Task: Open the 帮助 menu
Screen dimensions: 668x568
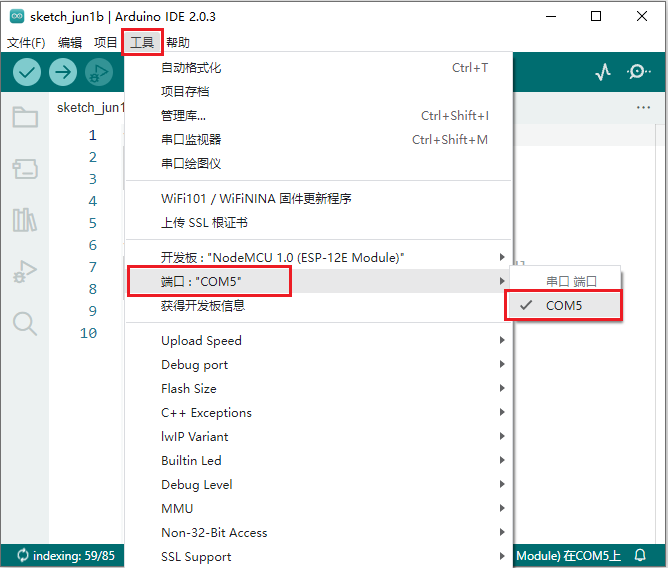Action: [178, 43]
